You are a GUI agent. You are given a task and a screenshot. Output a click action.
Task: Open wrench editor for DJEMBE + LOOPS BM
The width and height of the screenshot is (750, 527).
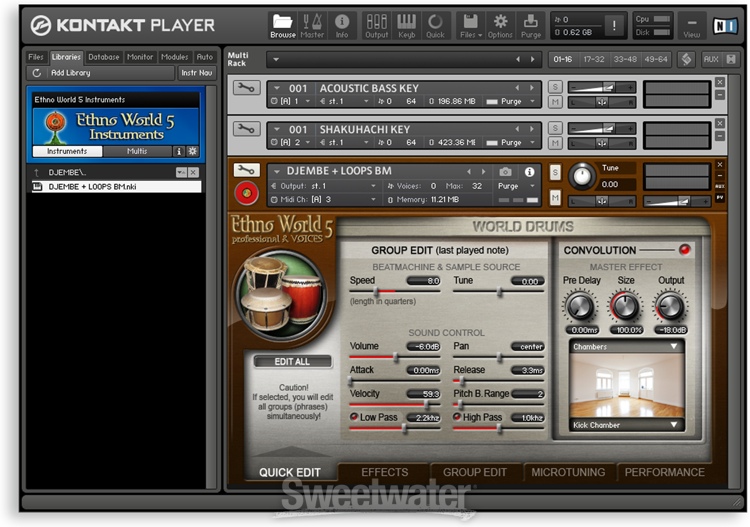pyautogui.click(x=246, y=170)
